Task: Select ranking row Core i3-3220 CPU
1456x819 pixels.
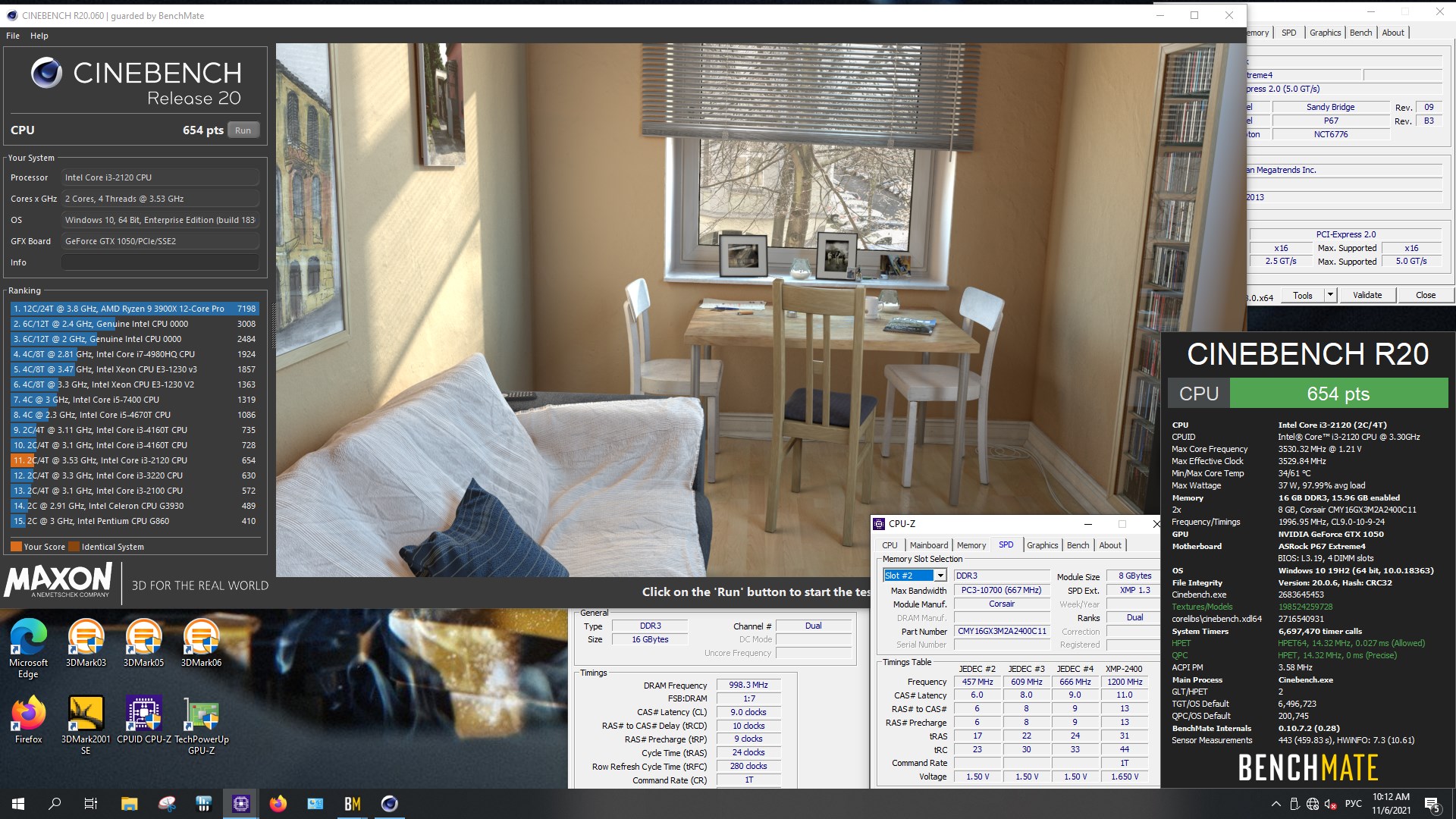Action: coord(134,475)
